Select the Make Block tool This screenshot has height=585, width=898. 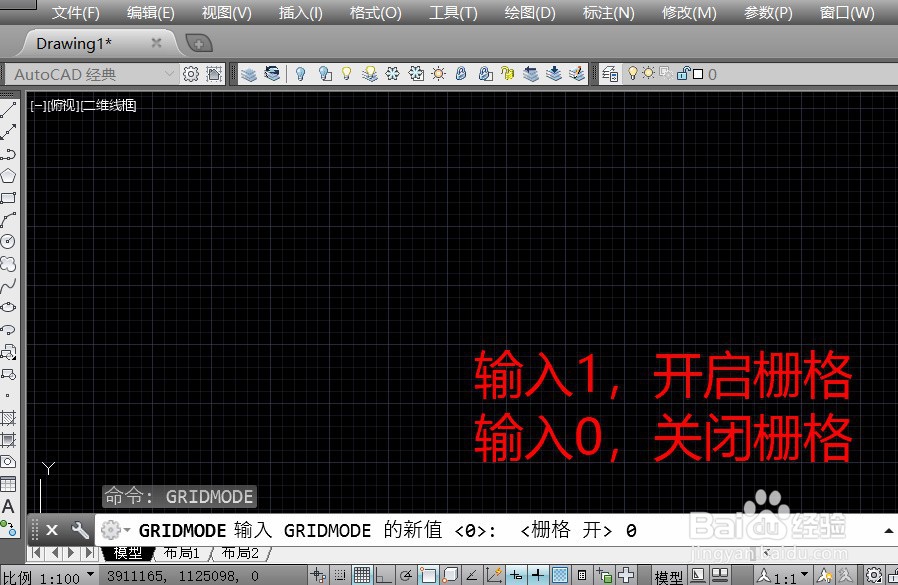pyautogui.click(x=8, y=374)
